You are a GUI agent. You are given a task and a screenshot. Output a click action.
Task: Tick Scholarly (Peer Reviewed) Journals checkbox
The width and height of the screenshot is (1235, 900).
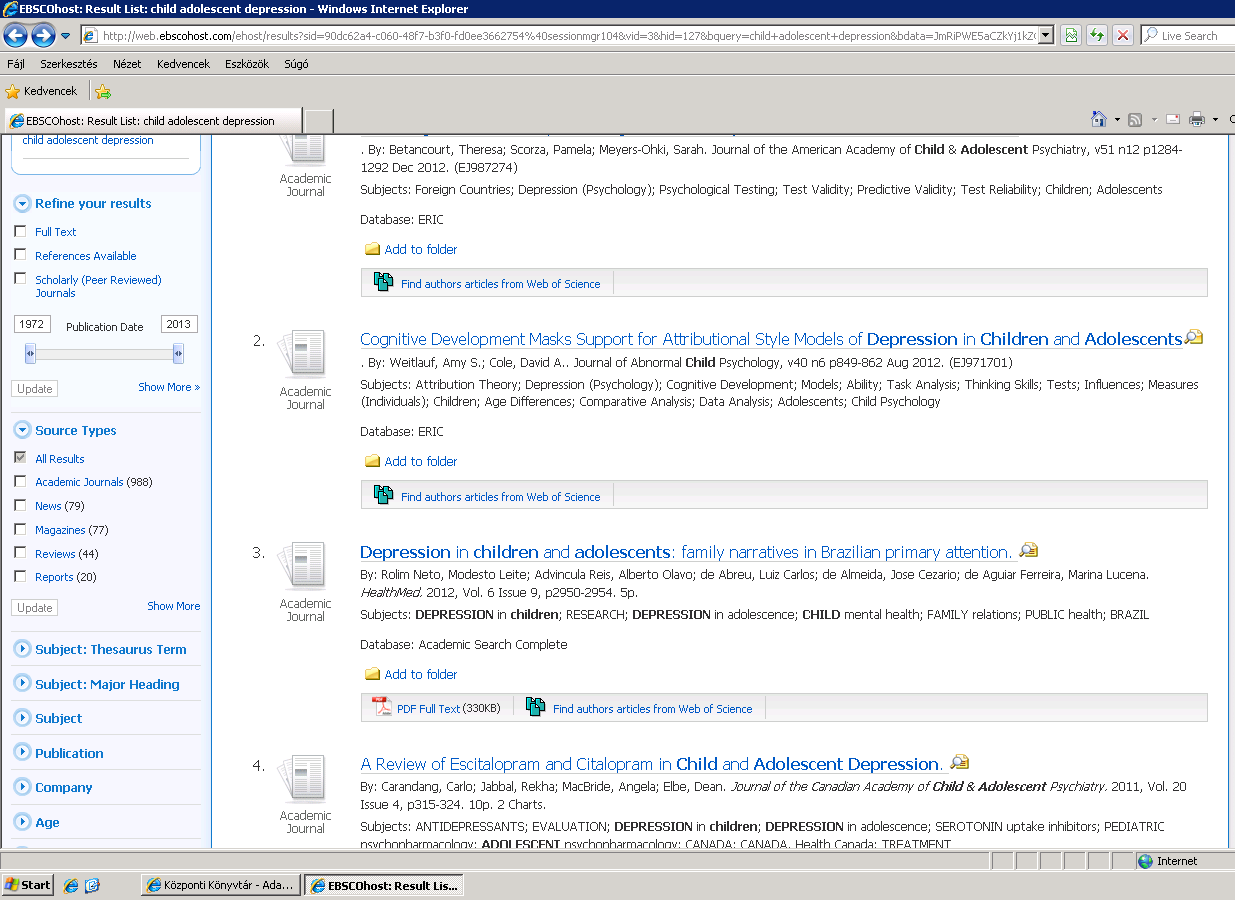pyautogui.click(x=20, y=279)
